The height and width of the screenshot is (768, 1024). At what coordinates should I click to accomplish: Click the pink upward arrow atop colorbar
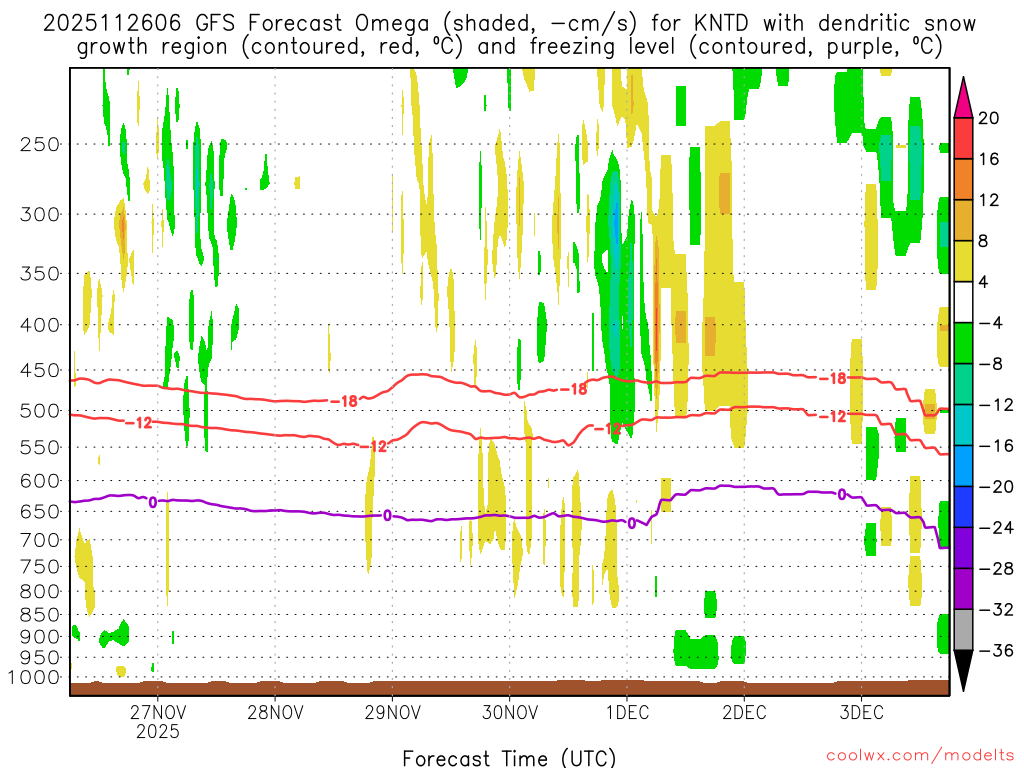pyautogui.click(x=963, y=98)
